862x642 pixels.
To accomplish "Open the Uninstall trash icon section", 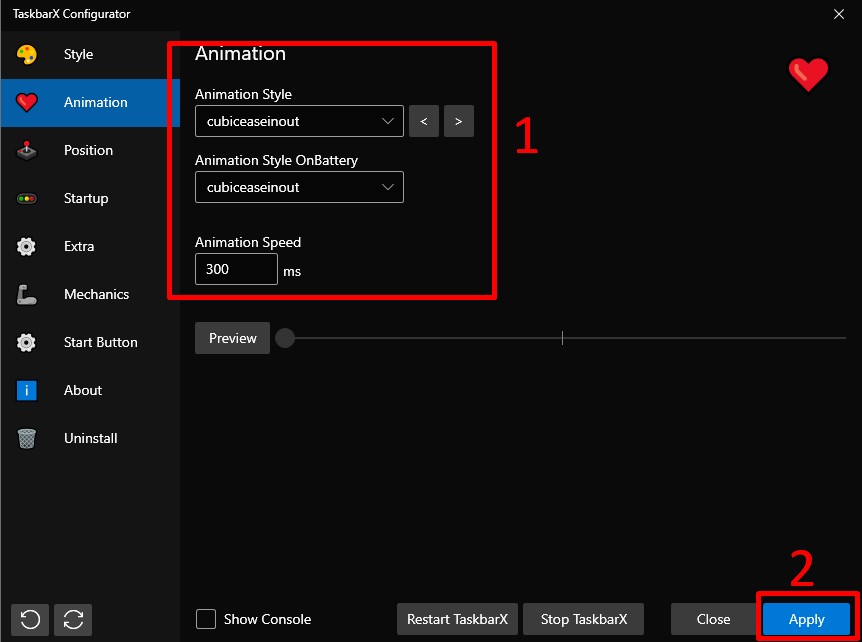I will point(27,438).
